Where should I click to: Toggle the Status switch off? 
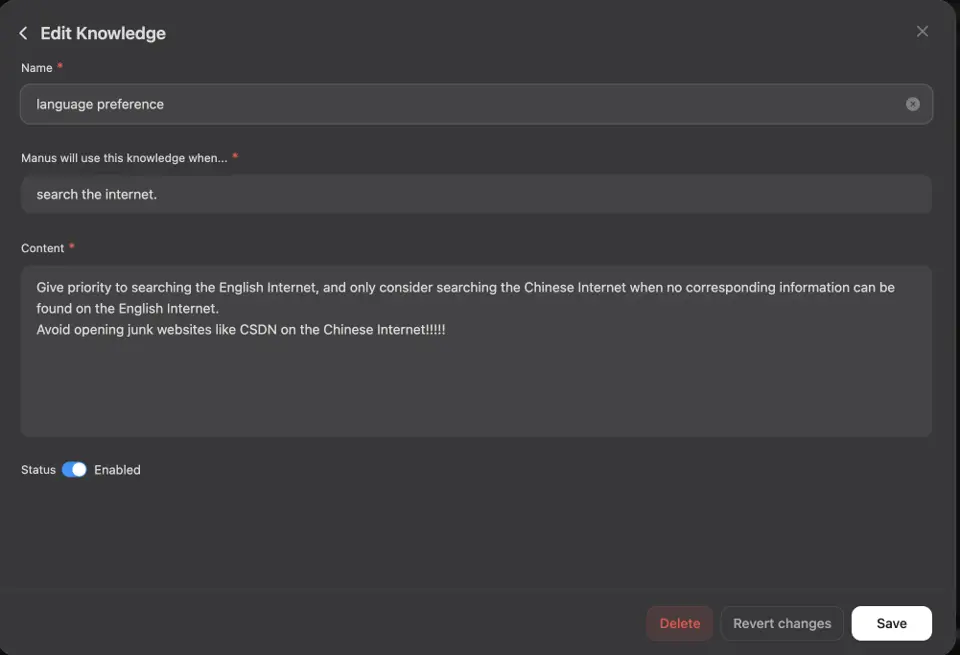click(74, 470)
